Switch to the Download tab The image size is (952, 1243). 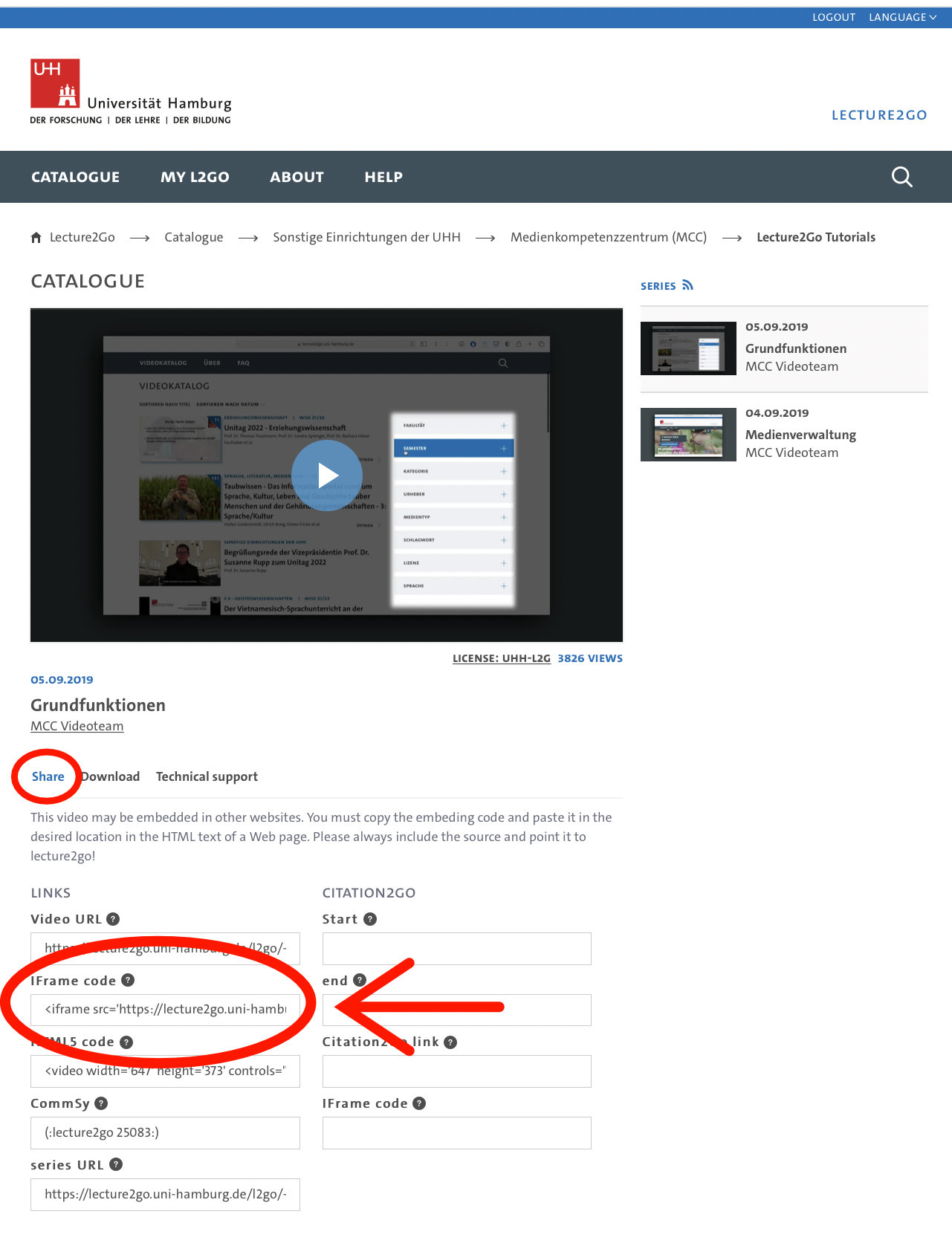pos(110,776)
